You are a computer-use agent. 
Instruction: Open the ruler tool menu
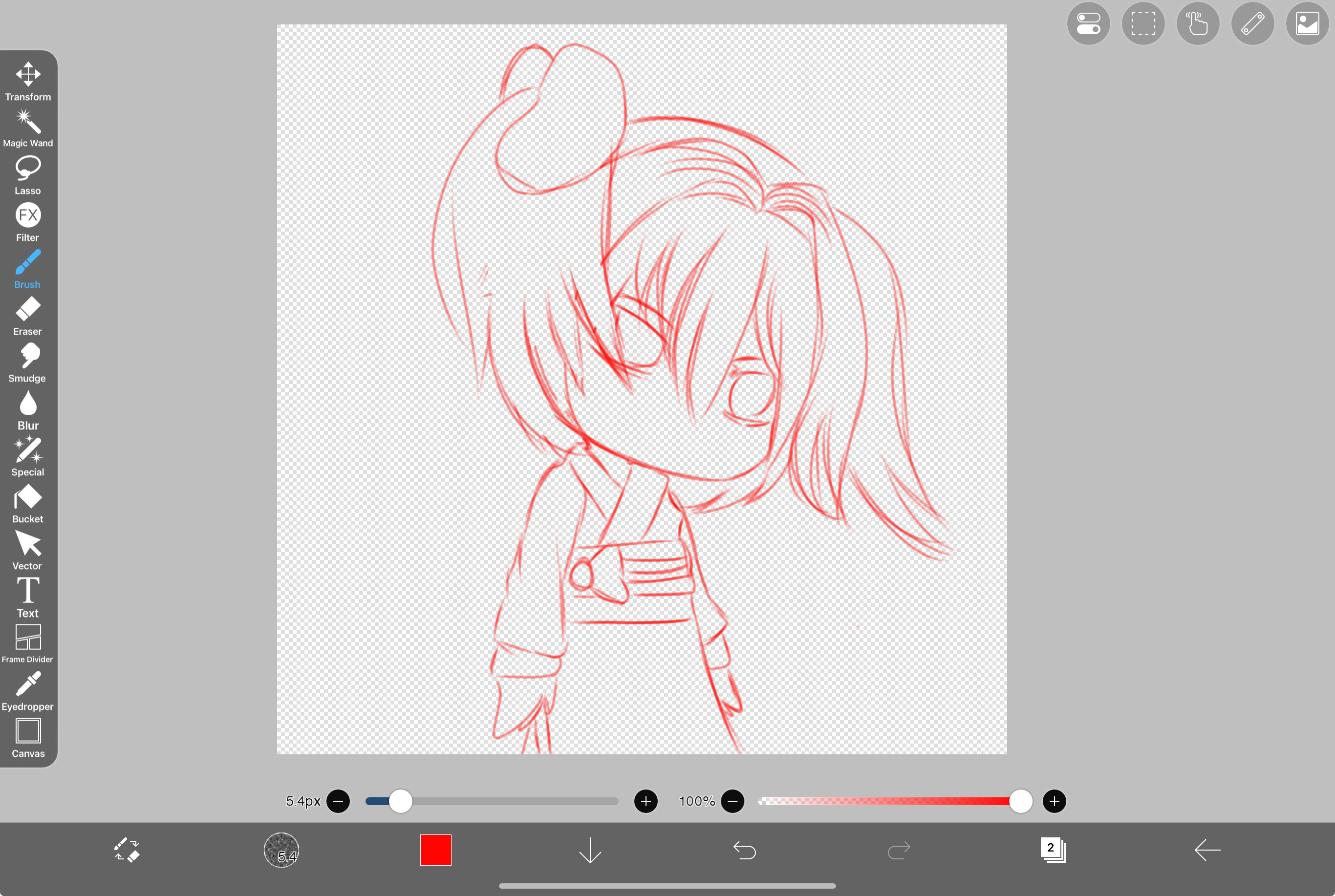[1253, 23]
